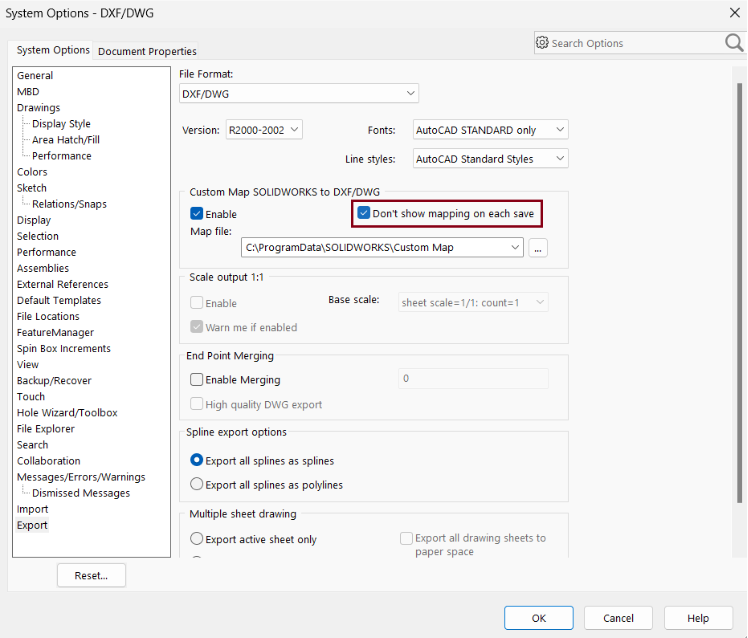Select File Locations in options tree
748x638 pixels.
(48, 317)
